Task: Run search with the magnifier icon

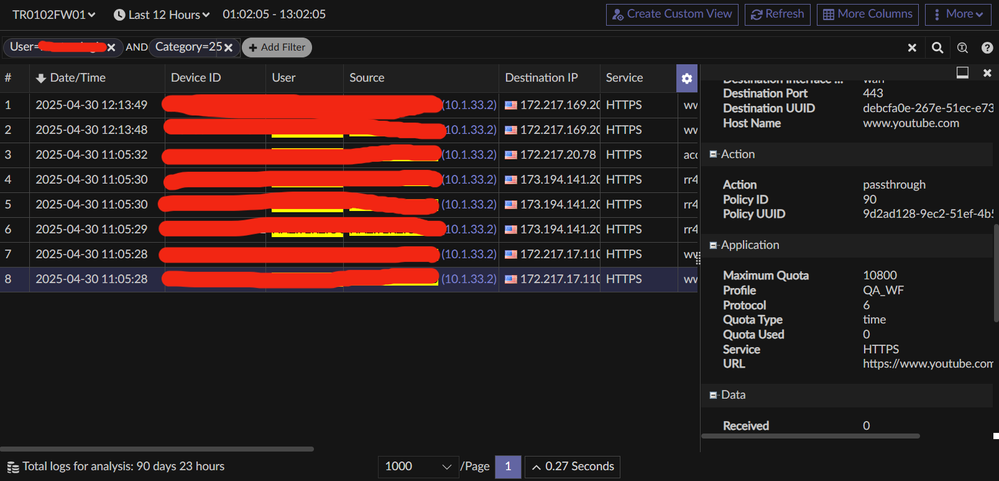Action: click(x=937, y=48)
